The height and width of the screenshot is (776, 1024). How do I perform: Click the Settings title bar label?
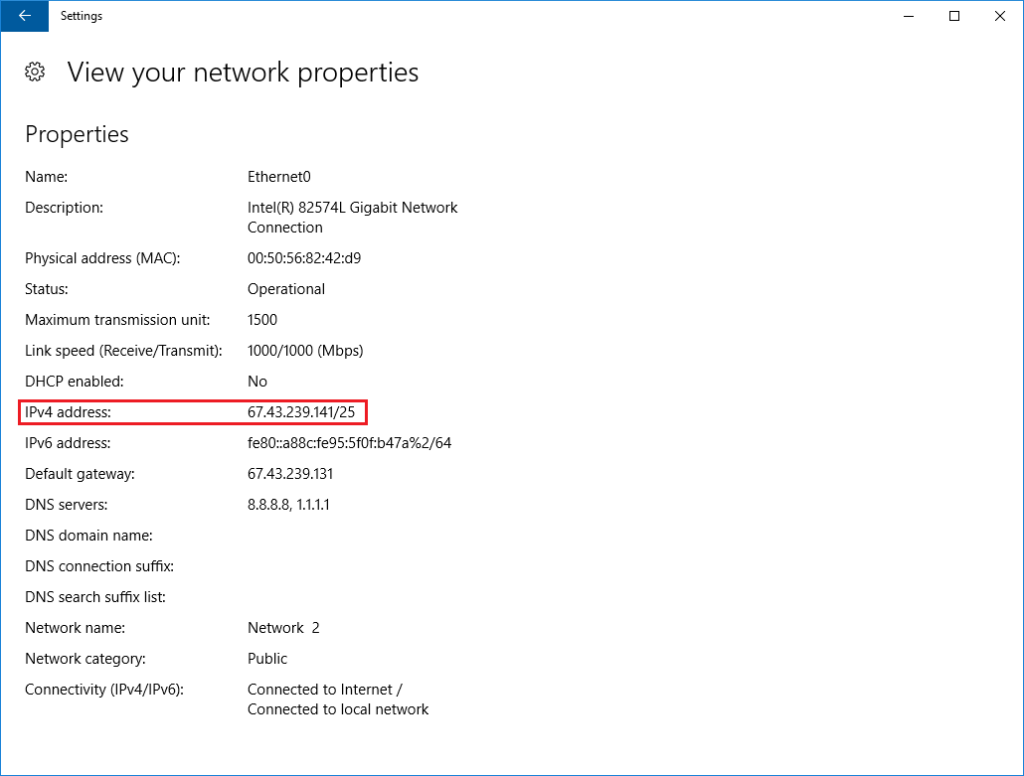(81, 16)
